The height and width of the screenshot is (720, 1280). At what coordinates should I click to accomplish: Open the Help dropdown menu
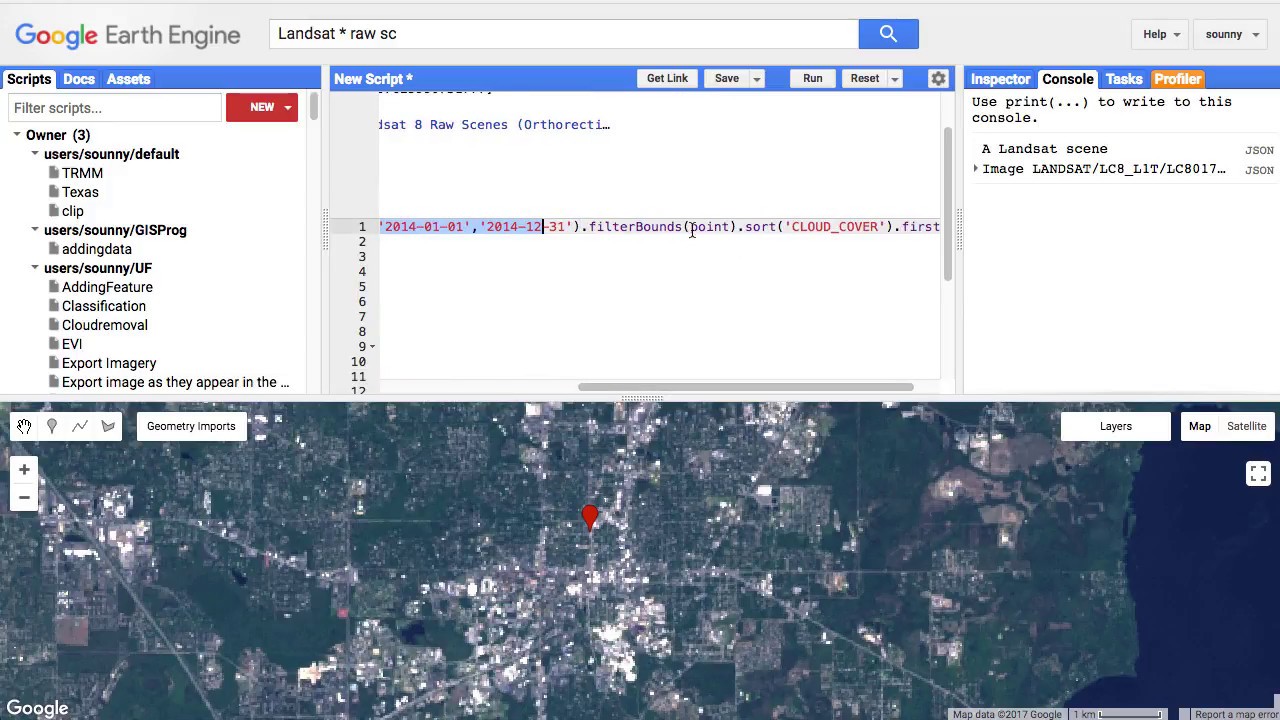(1161, 34)
